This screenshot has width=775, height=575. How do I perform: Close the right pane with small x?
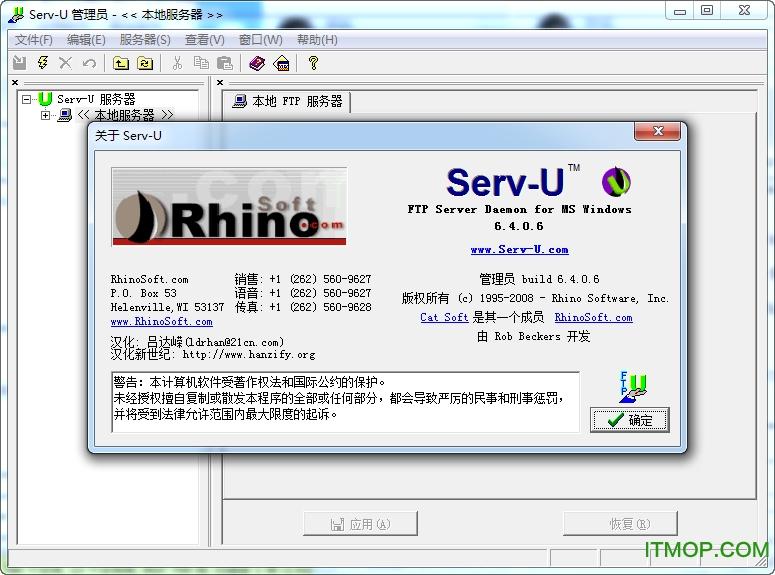pyautogui.click(x=220, y=83)
